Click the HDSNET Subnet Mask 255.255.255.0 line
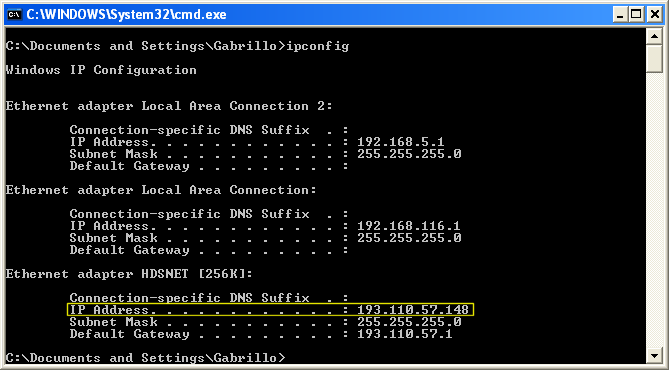The height and width of the screenshot is (370, 669). point(265,322)
